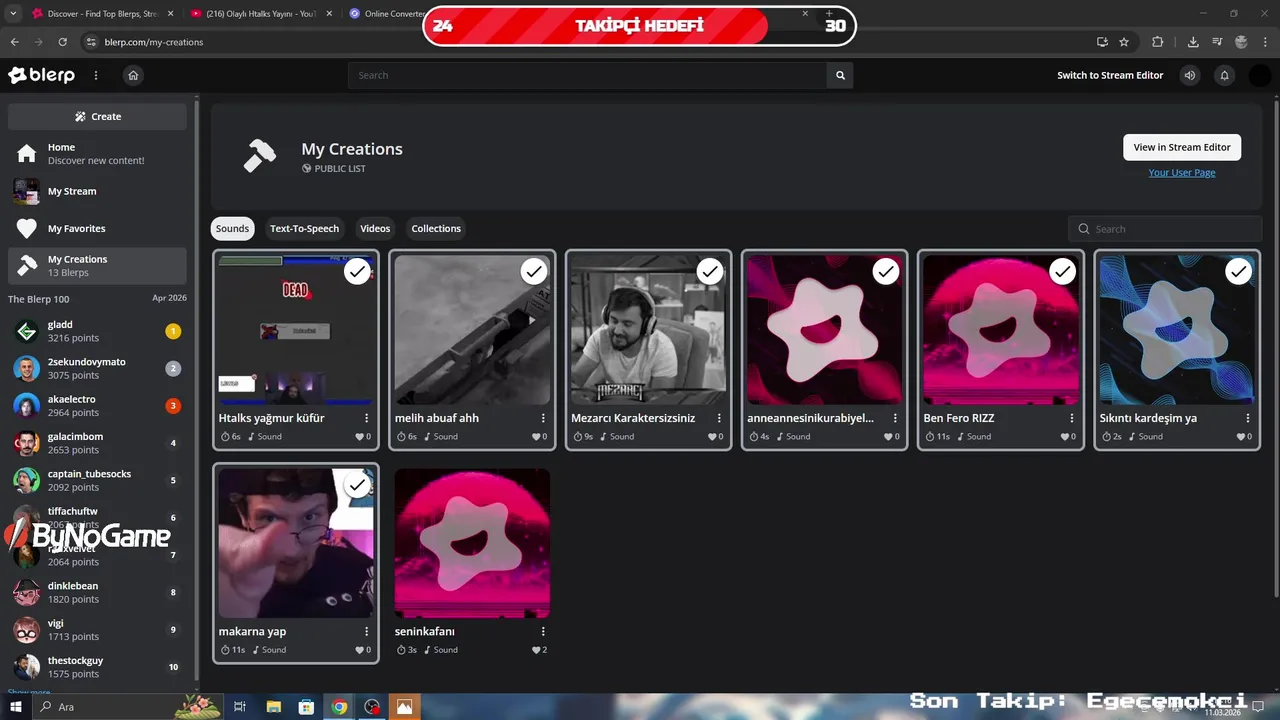Open My Stream in the sidebar

pyautogui.click(x=97, y=191)
